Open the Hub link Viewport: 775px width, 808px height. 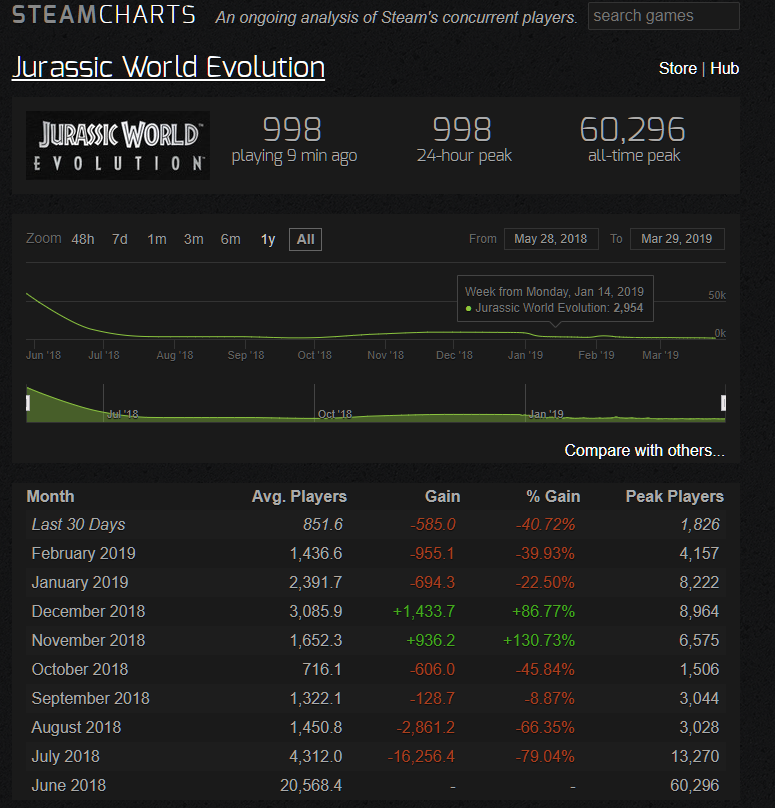pyautogui.click(x=725, y=68)
